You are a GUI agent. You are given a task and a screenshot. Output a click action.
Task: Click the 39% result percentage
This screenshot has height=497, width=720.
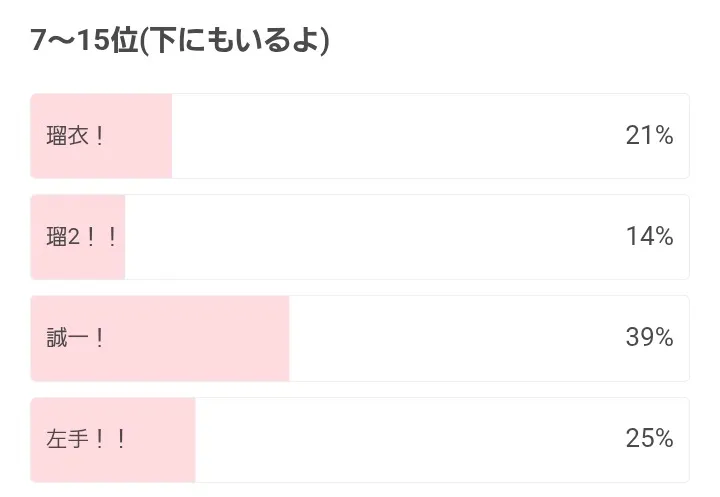pyautogui.click(x=649, y=338)
